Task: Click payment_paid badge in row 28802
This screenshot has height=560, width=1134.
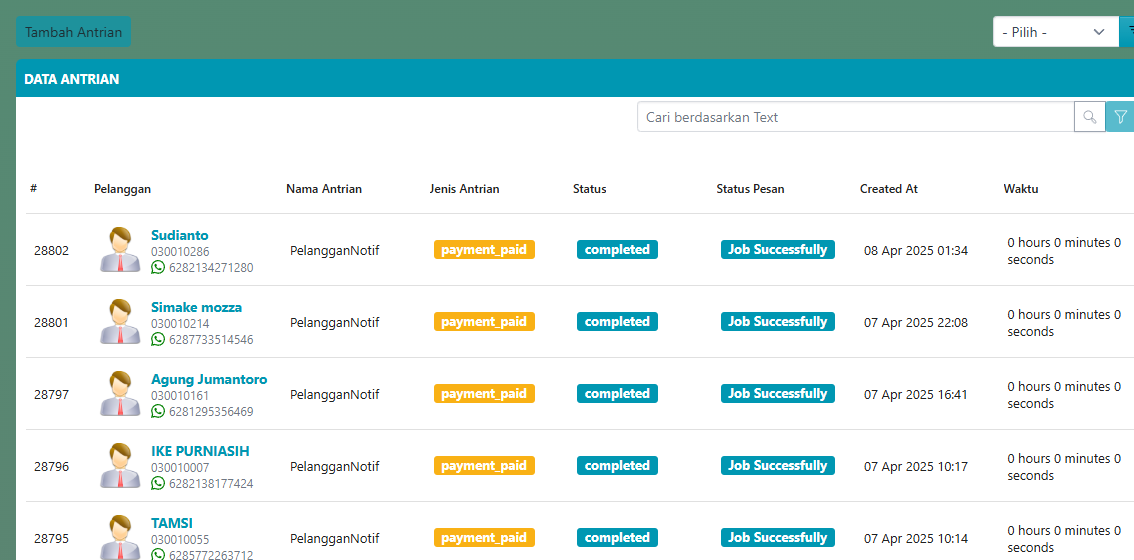Action: [484, 250]
